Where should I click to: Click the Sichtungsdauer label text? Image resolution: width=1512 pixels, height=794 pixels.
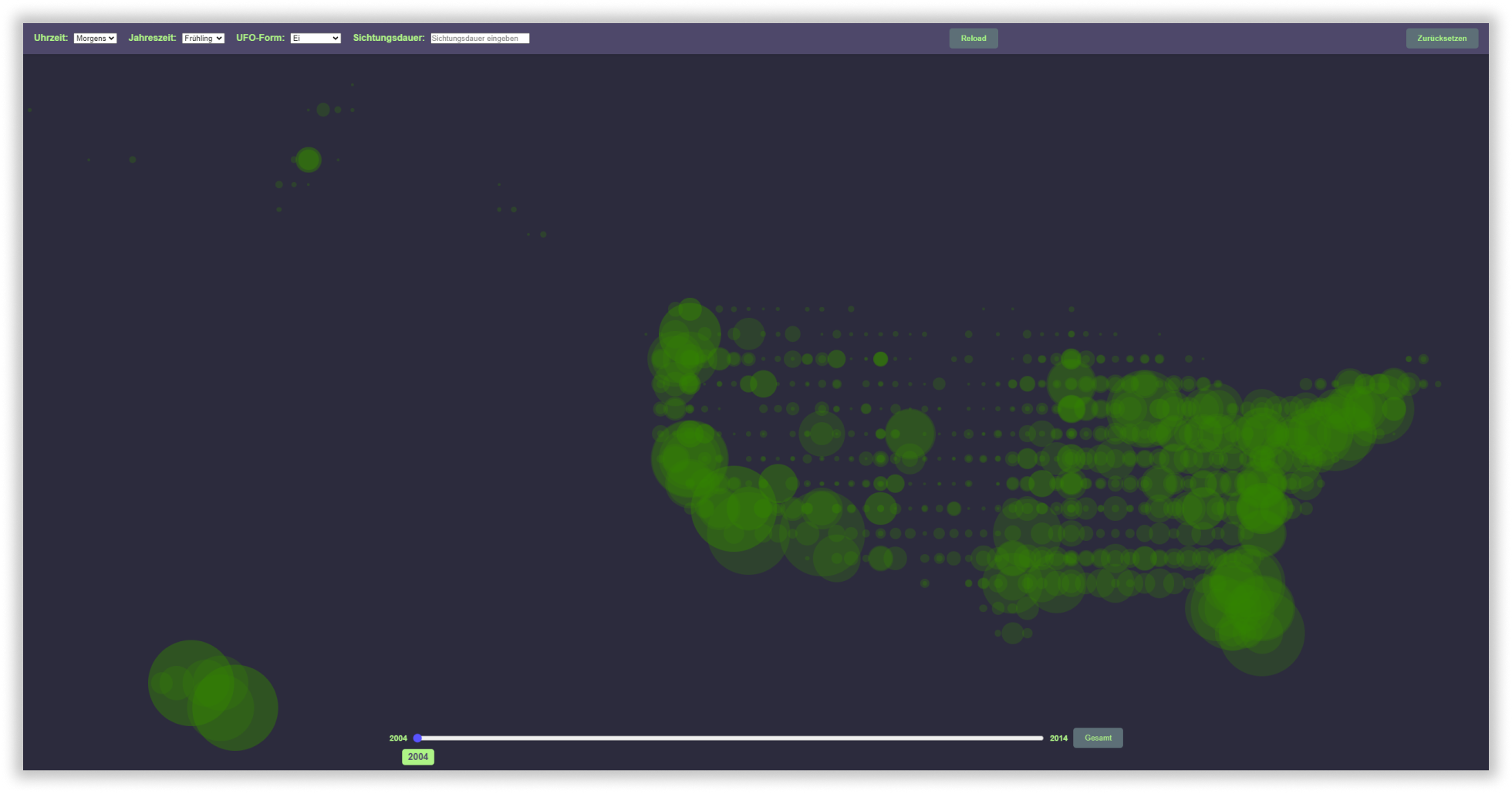point(389,38)
